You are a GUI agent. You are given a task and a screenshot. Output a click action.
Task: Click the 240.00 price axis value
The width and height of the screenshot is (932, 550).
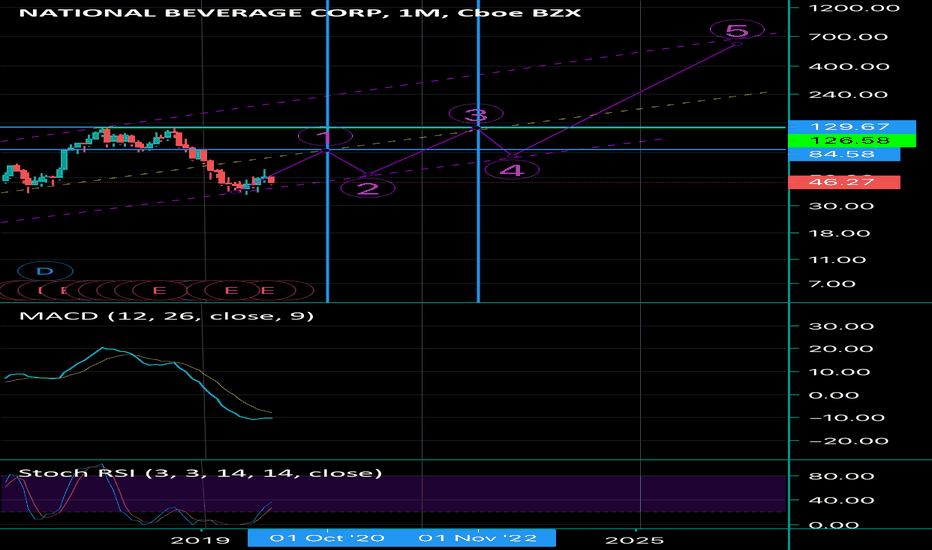pyautogui.click(x=848, y=95)
